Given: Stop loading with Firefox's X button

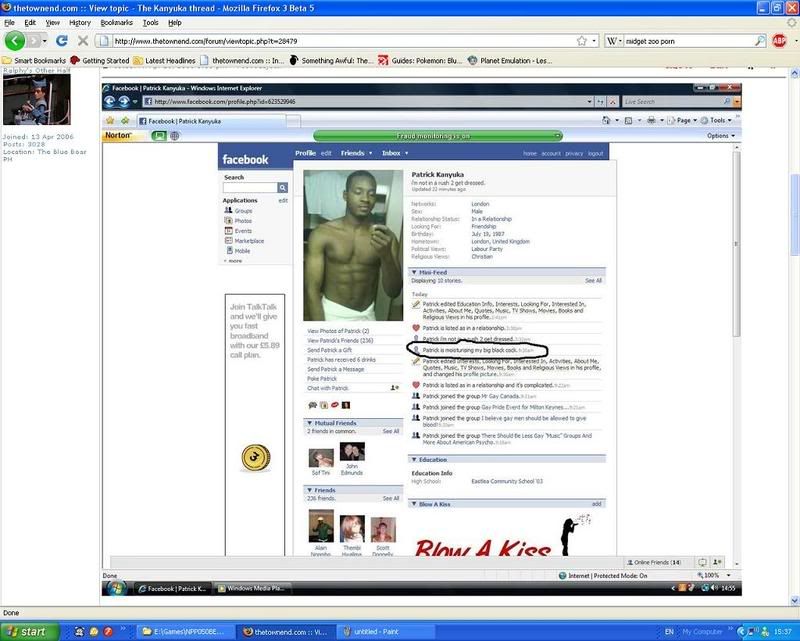Looking at the screenshot, I should click(x=83, y=41).
